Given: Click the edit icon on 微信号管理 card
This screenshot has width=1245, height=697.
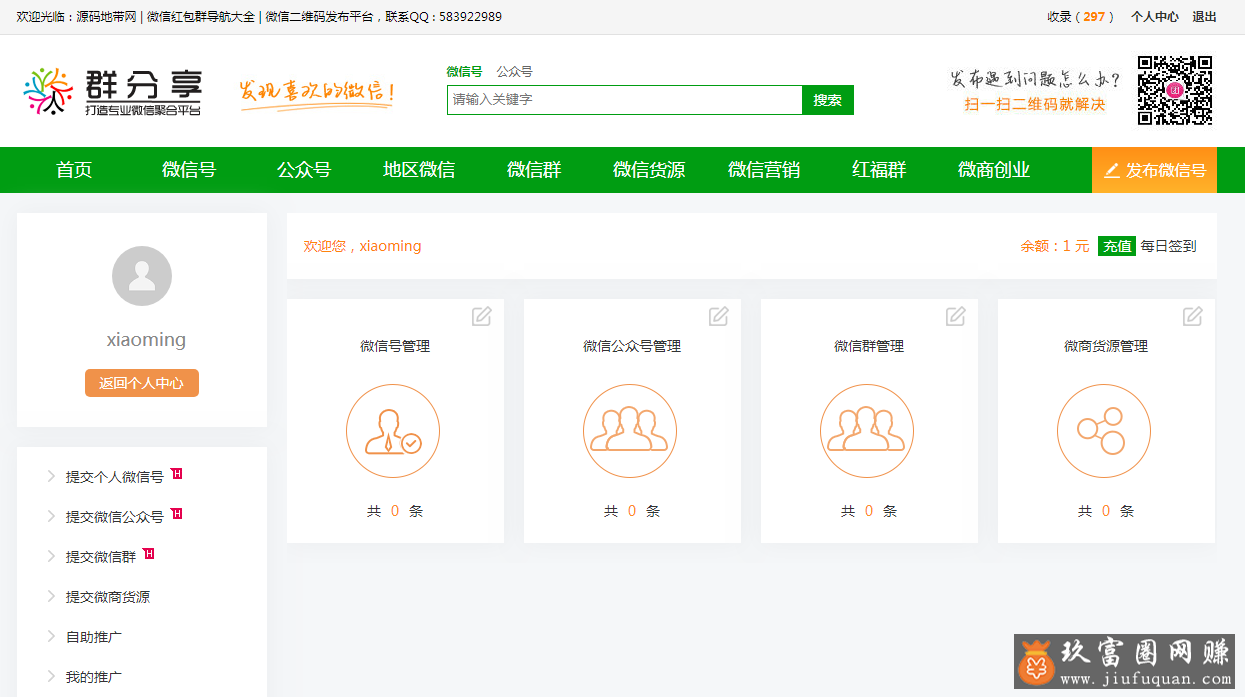Looking at the screenshot, I should 481,316.
